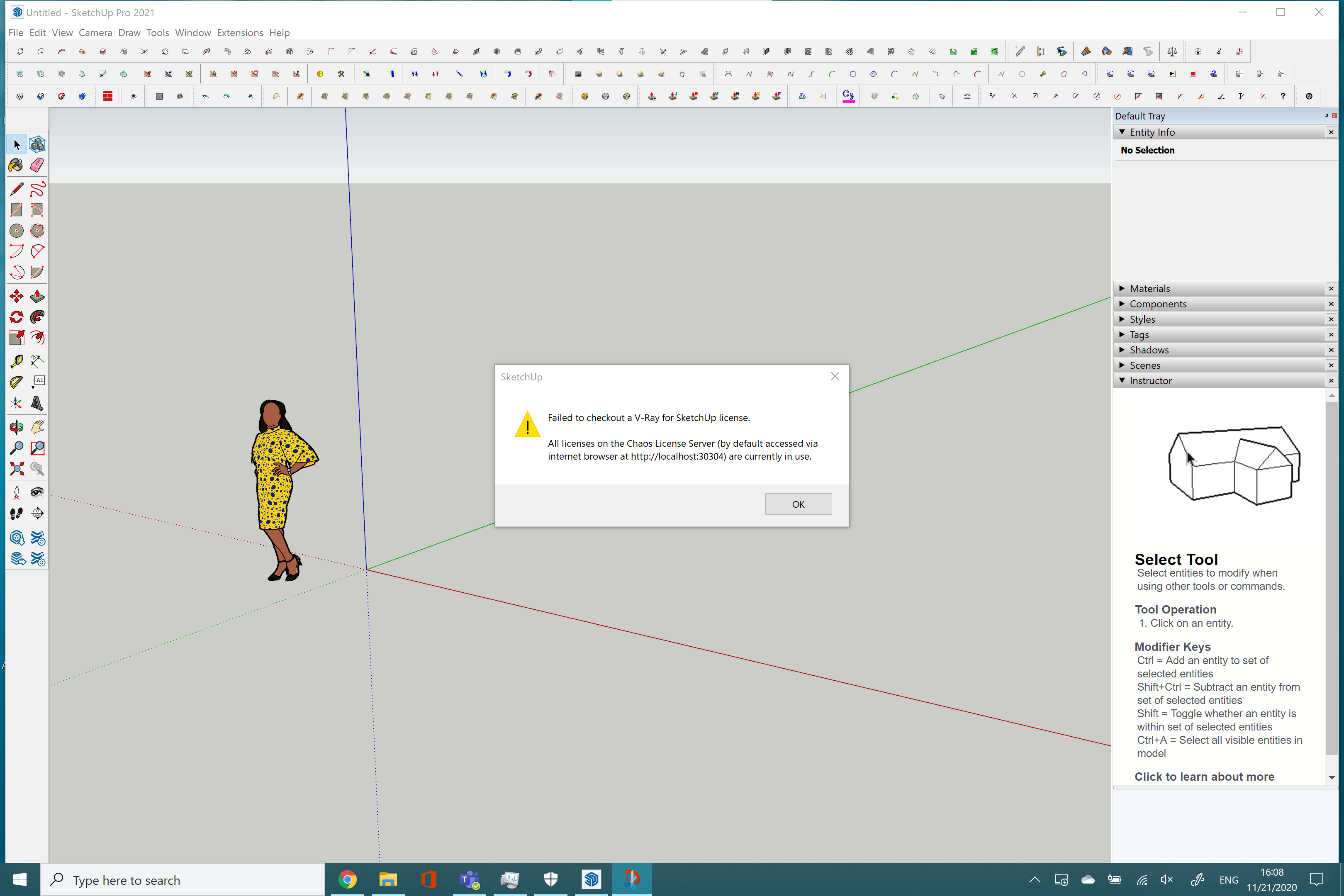Activate the Orbit tool

tap(17, 427)
